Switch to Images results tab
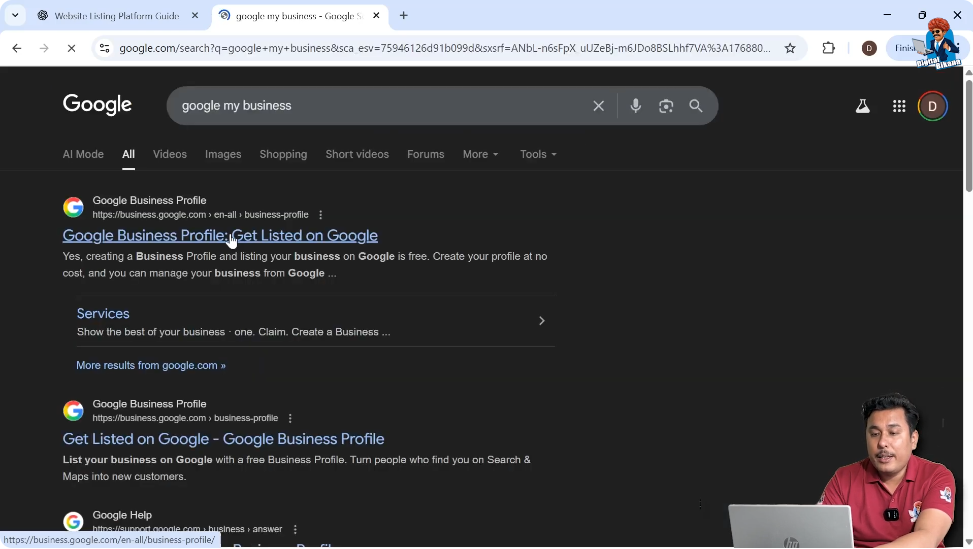Screen dimensions: 973x549 [223, 154]
